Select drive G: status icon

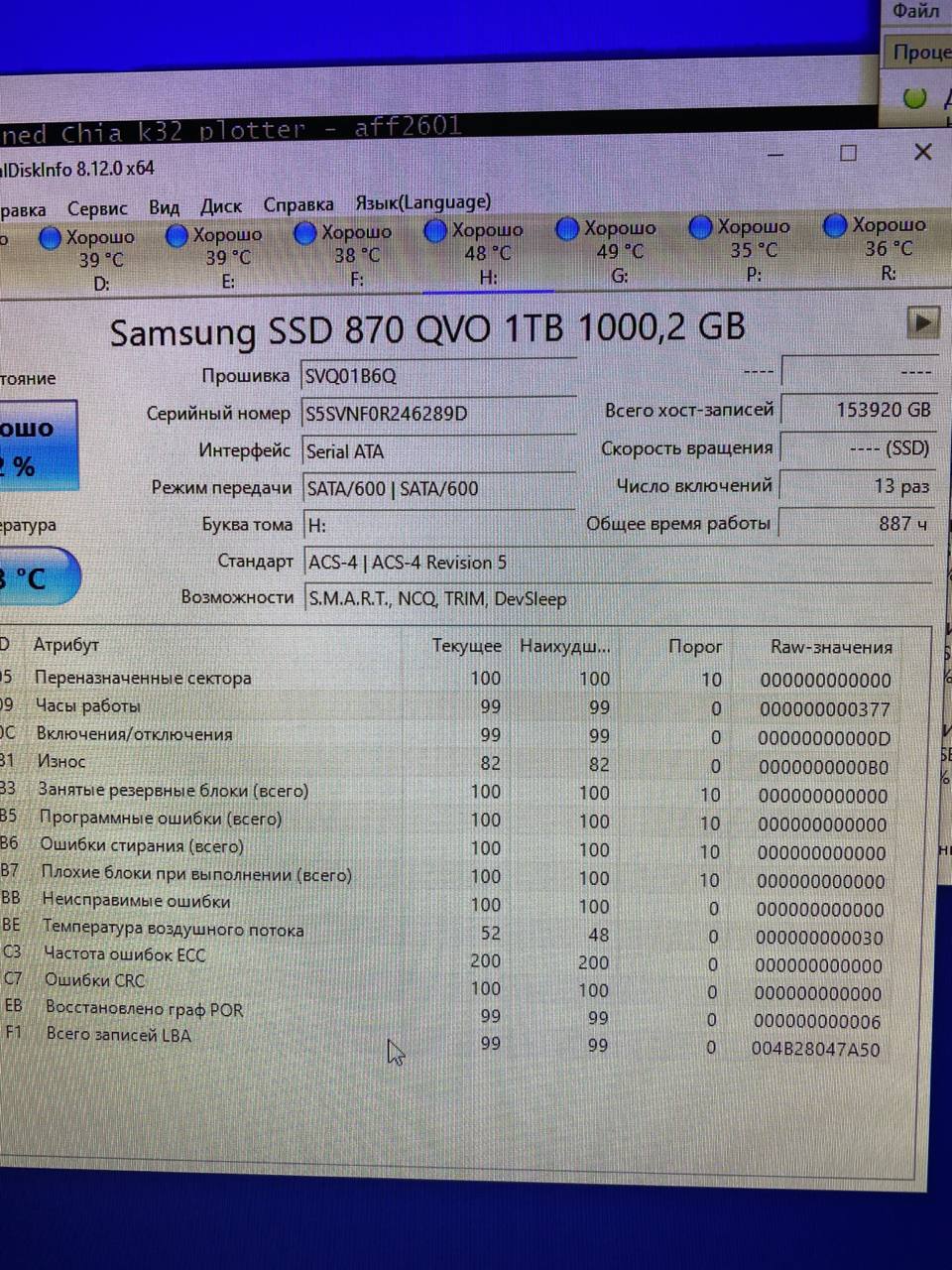[x=567, y=229]
